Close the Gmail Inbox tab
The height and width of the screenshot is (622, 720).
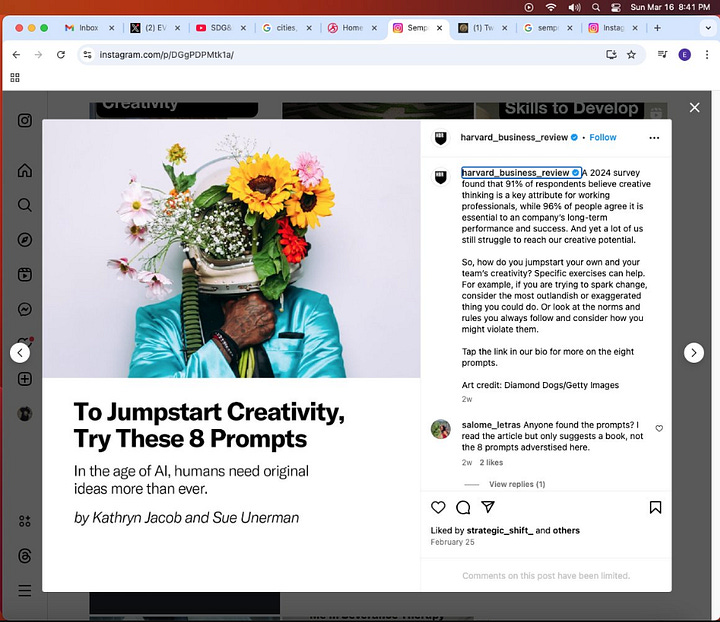tap(112, 28)
